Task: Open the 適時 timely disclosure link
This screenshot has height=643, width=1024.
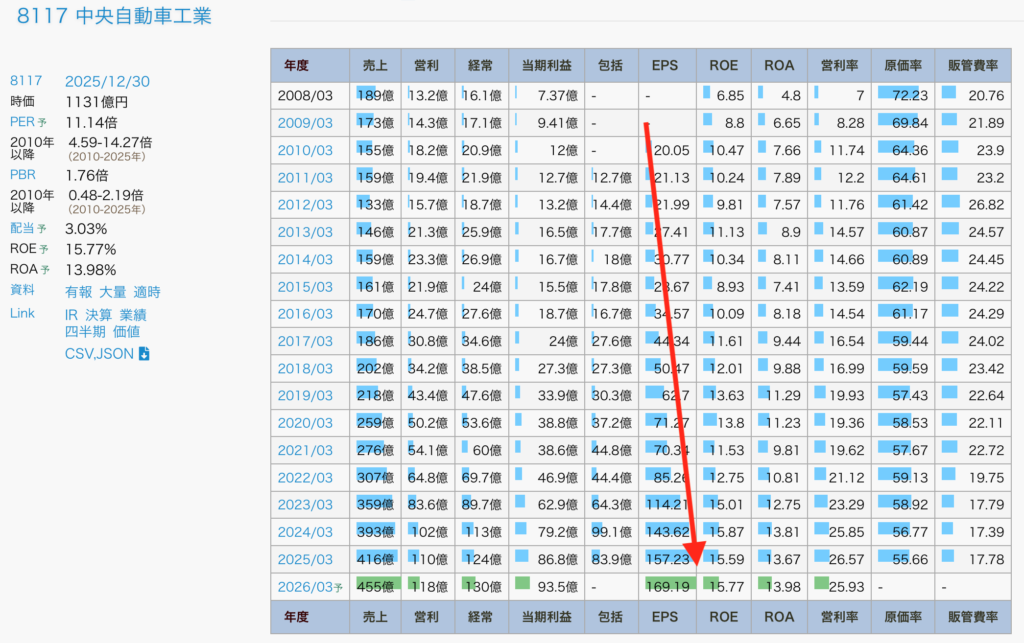Action: [146, 292]
